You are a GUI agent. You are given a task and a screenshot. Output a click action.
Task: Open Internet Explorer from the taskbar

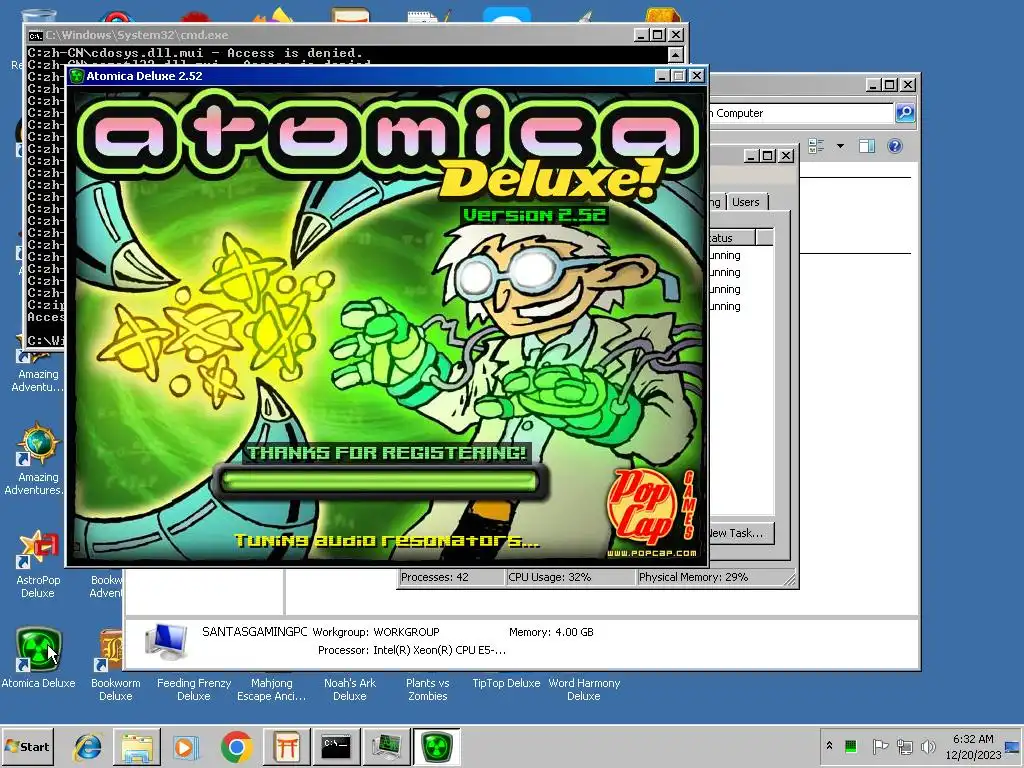point(87,746)
